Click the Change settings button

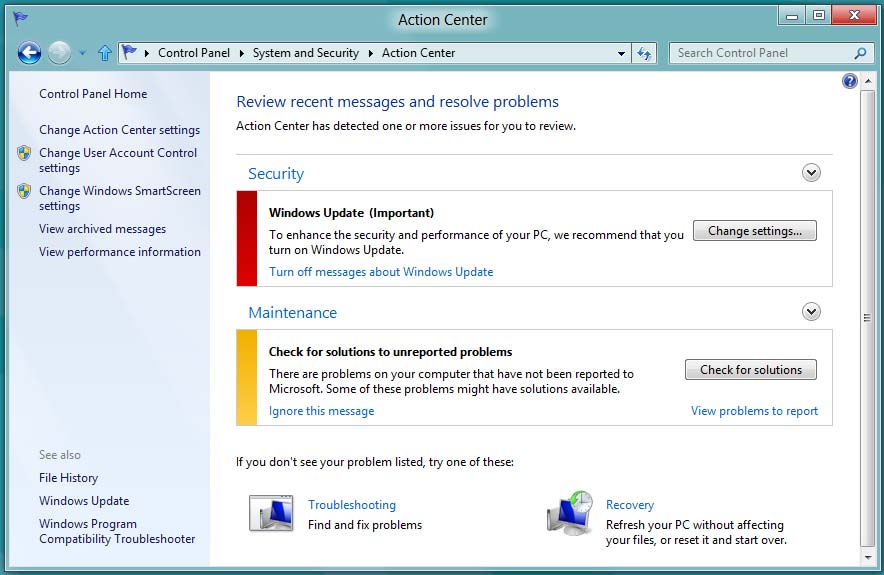click(x=754, y=231)
